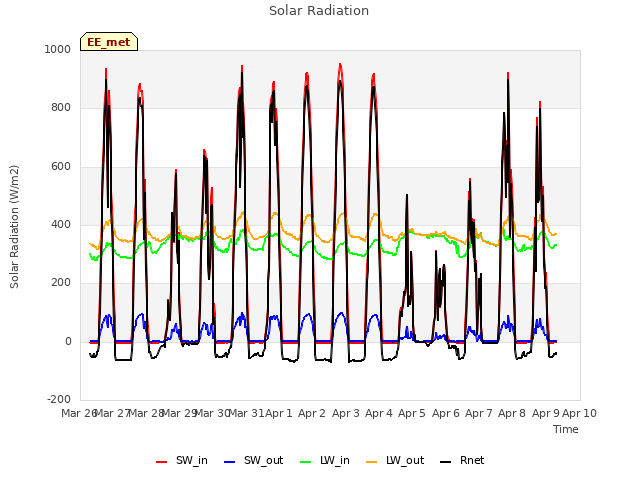Click the 200 y-axis tick label

pos(61,282)
